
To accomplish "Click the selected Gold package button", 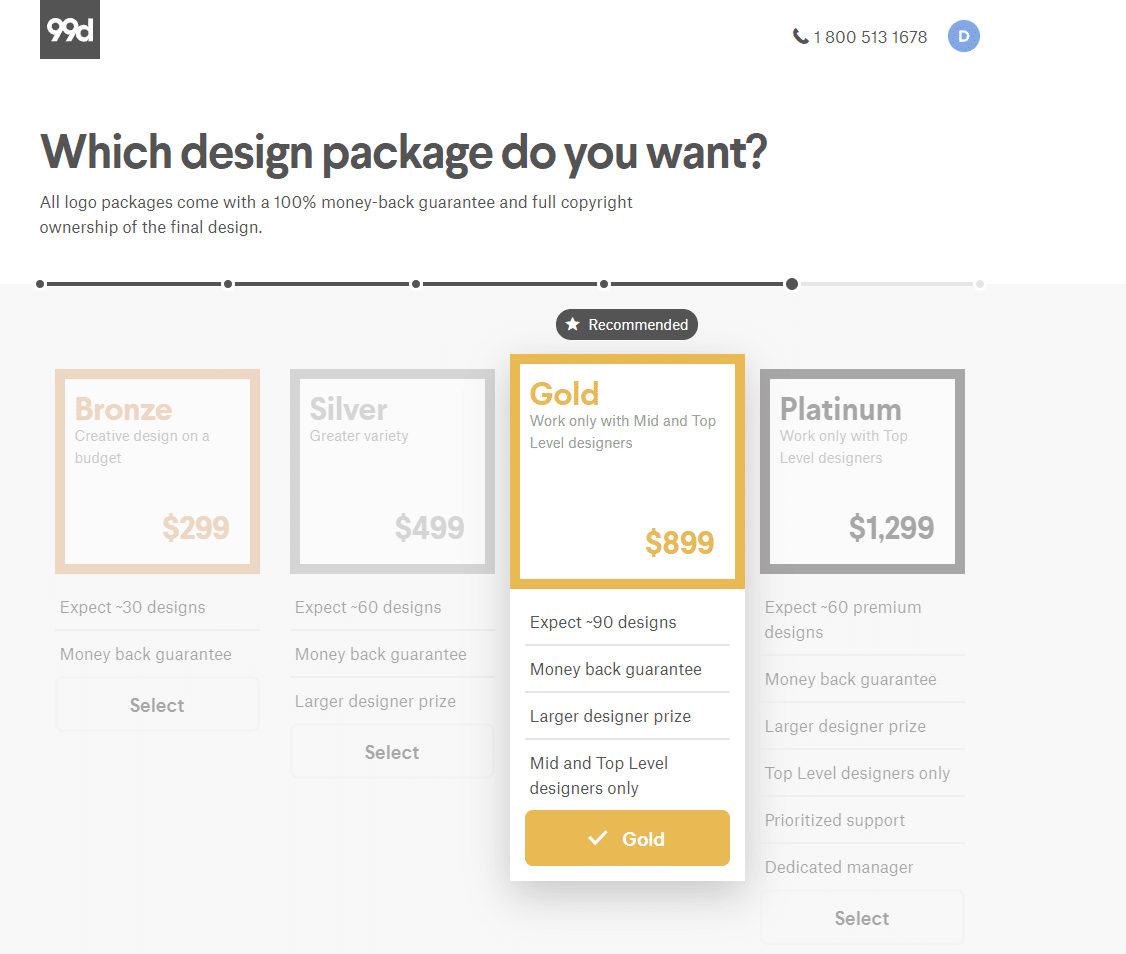I will (627, 838).
